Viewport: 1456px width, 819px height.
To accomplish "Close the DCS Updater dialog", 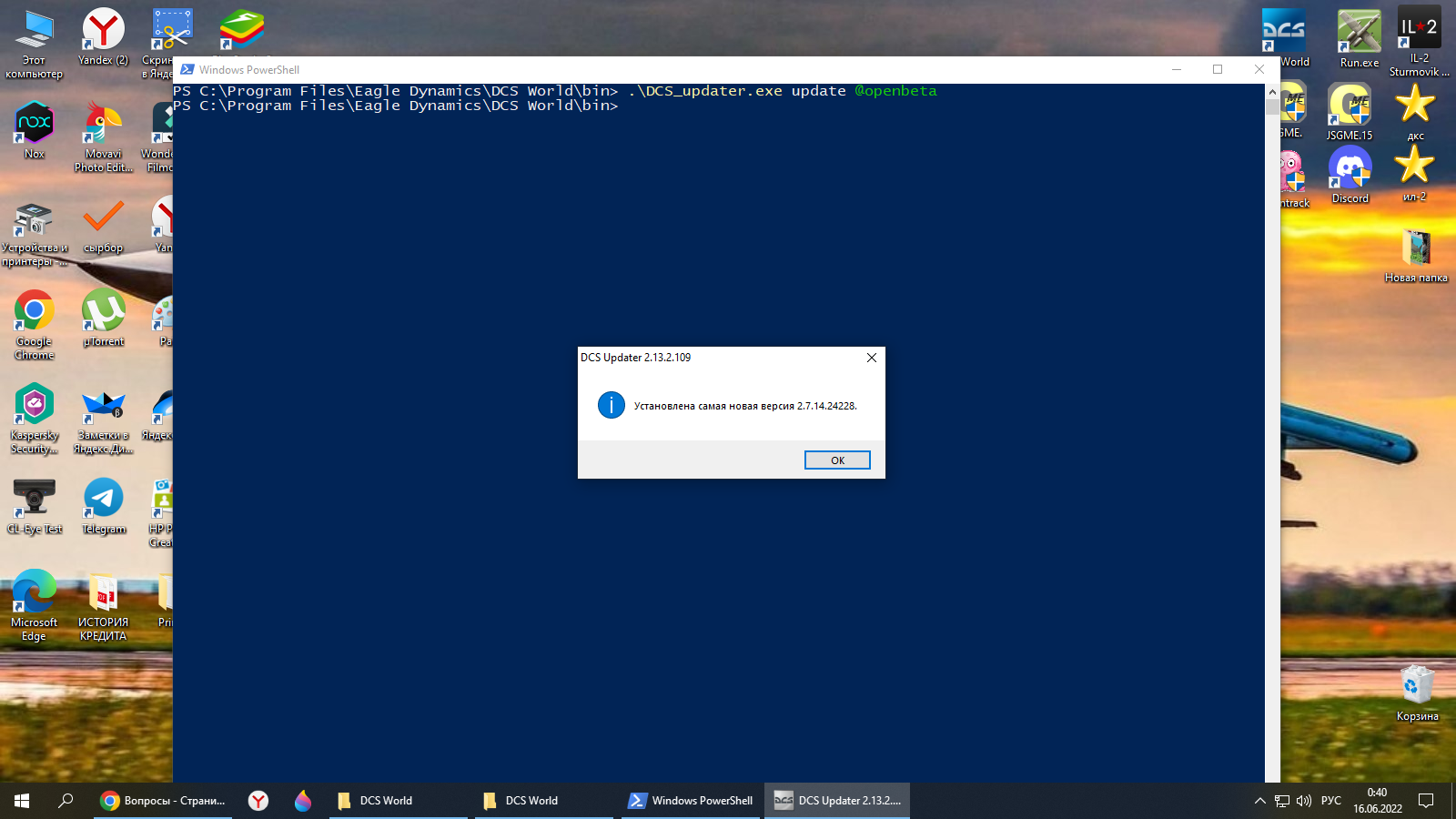I will point(872,358).
